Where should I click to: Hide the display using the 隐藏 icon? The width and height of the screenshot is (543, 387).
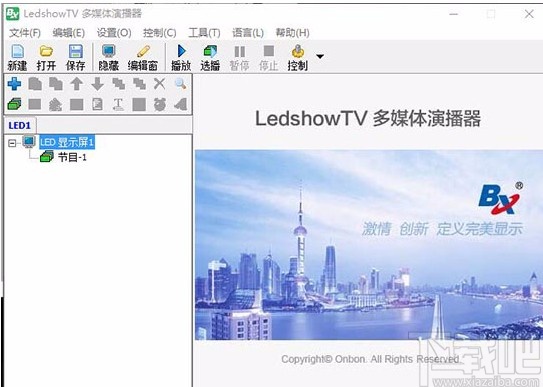108,57
